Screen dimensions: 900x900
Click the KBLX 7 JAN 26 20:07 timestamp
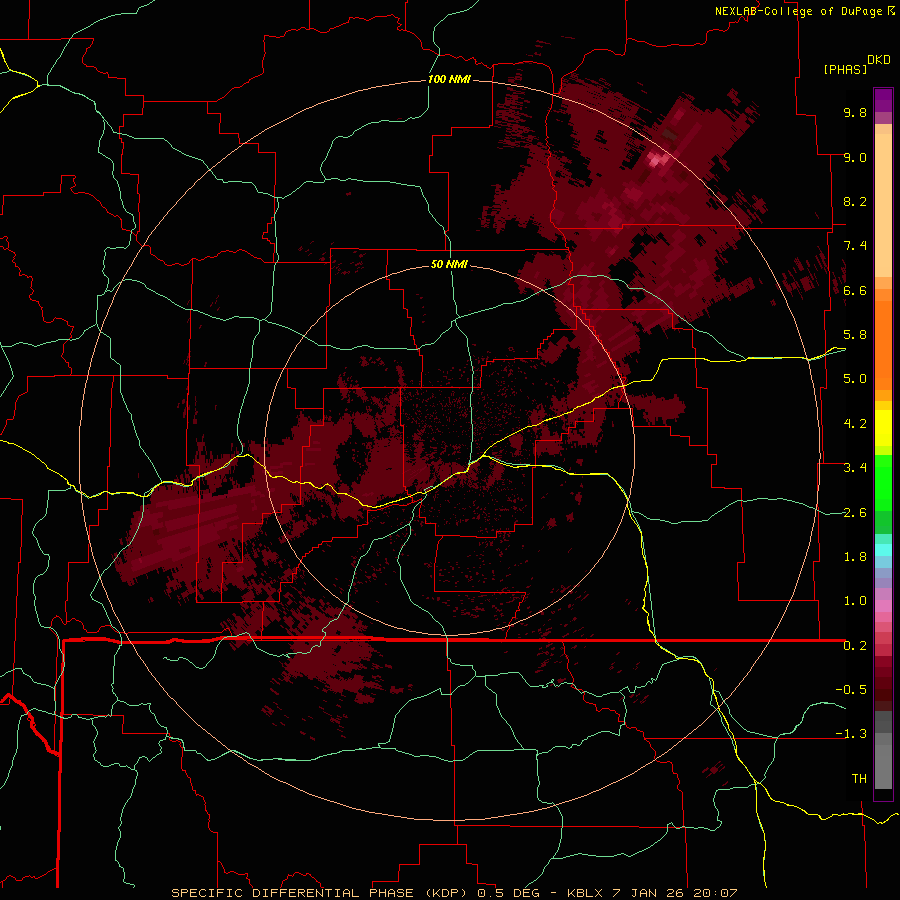point(652,893)
